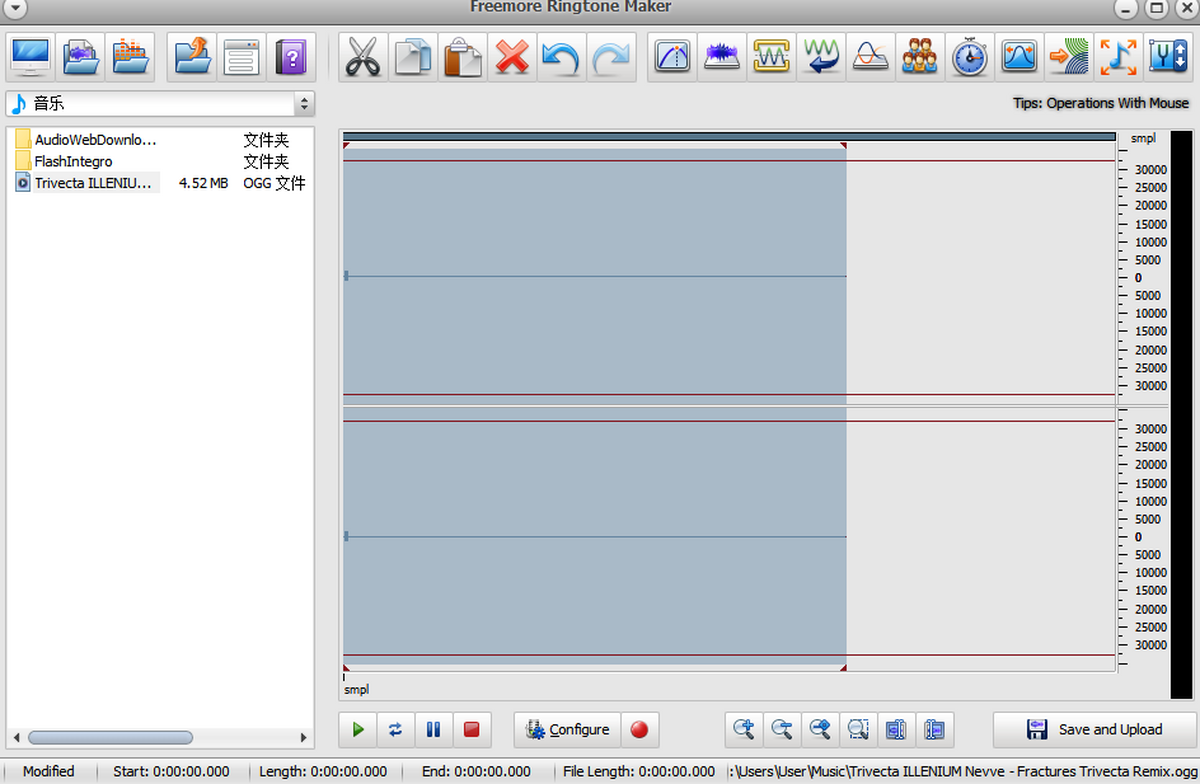Click the folder with film strip icon

coord(81,56)
